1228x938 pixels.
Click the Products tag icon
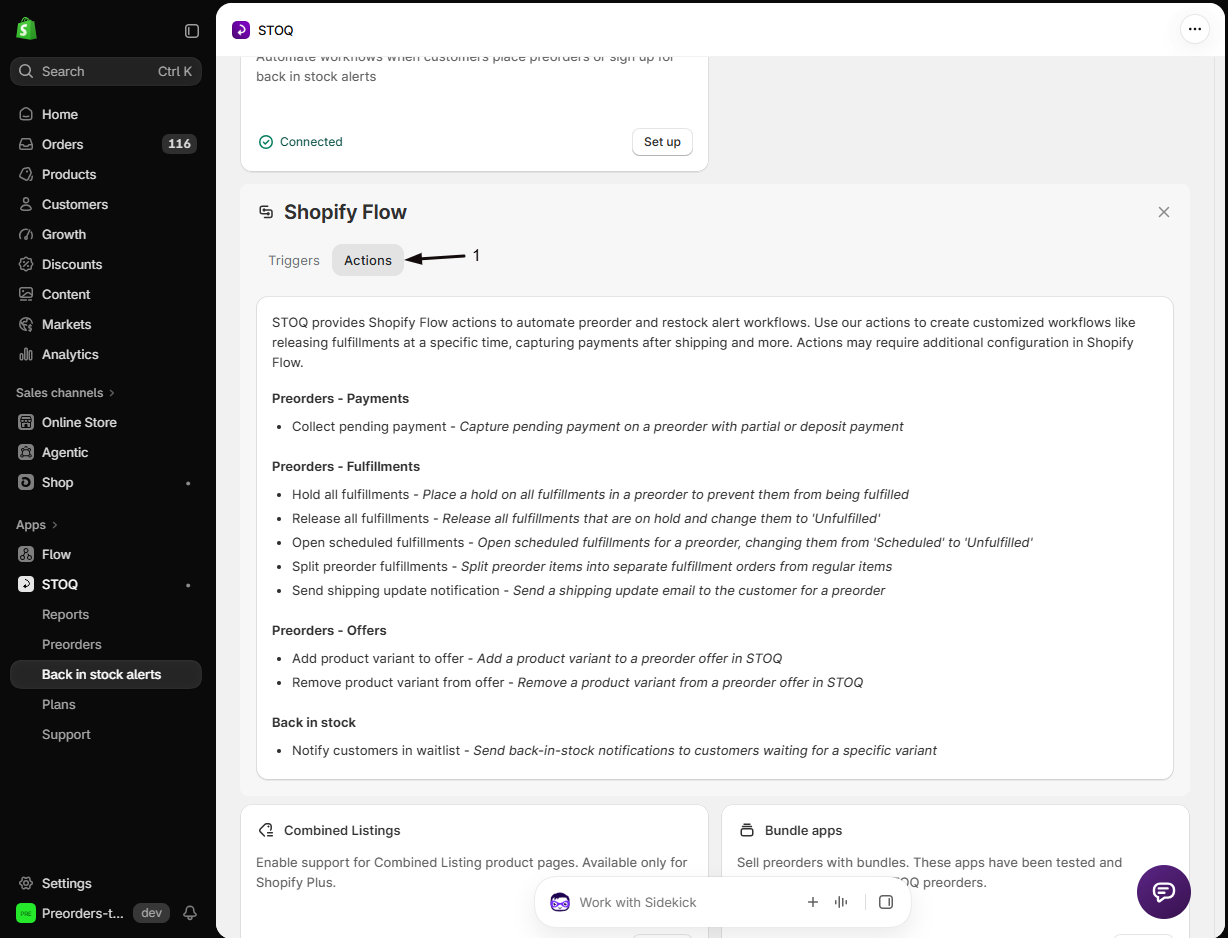point(26,174)
